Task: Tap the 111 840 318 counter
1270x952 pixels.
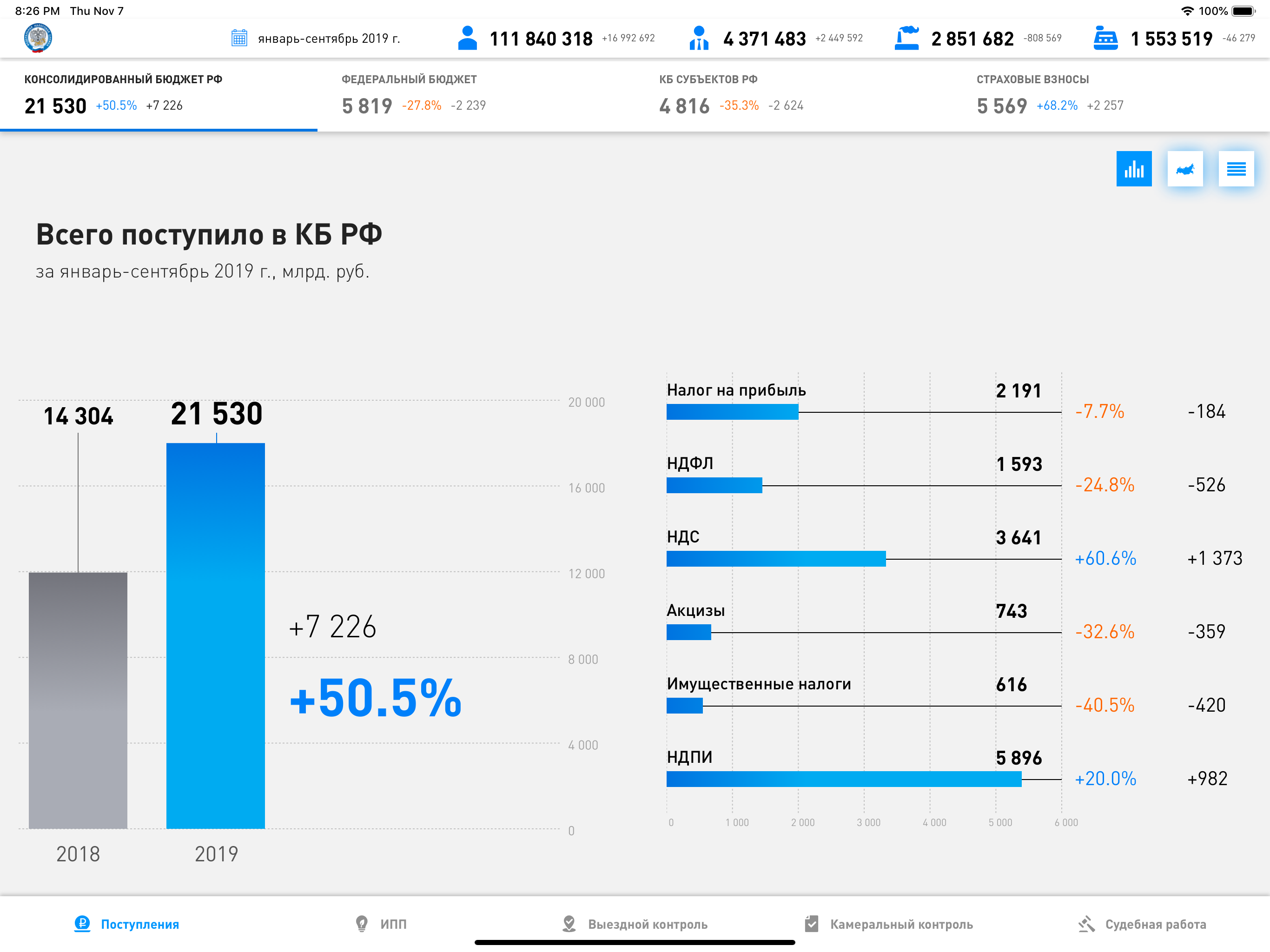Action: (x=541, y=39)
